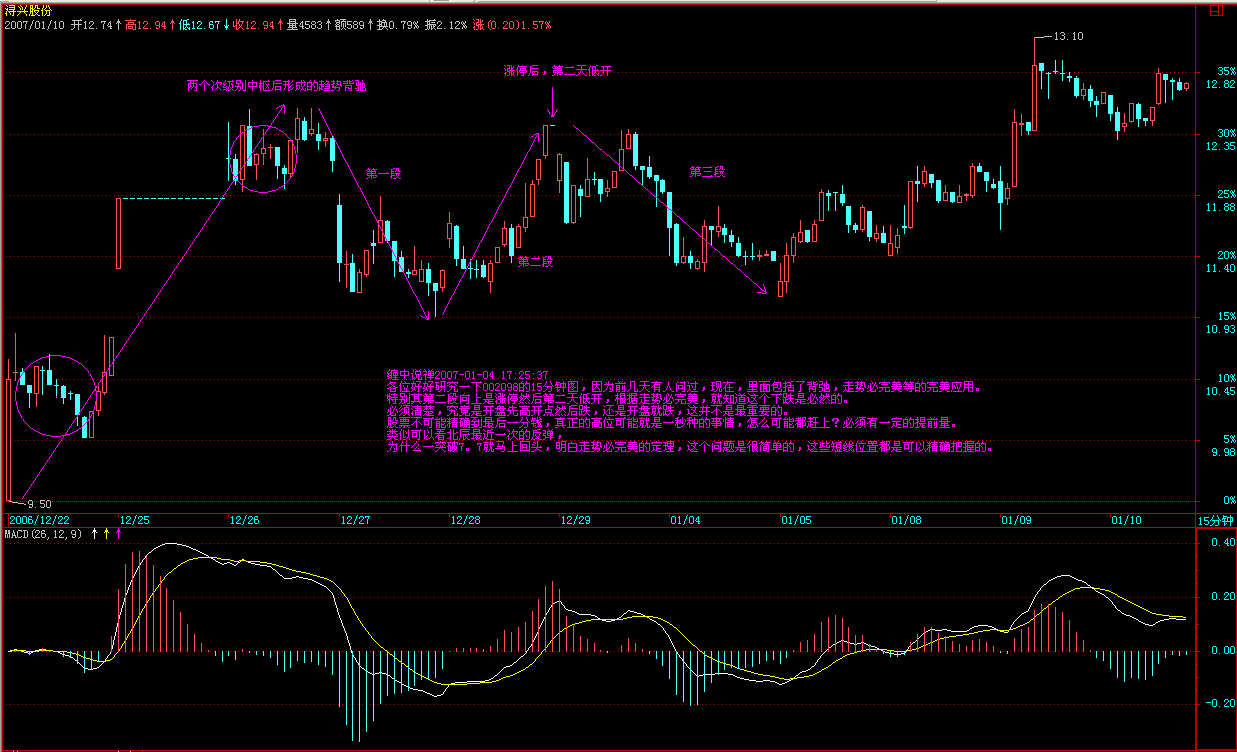Select the 第三段 annotation label

[707, 172]
